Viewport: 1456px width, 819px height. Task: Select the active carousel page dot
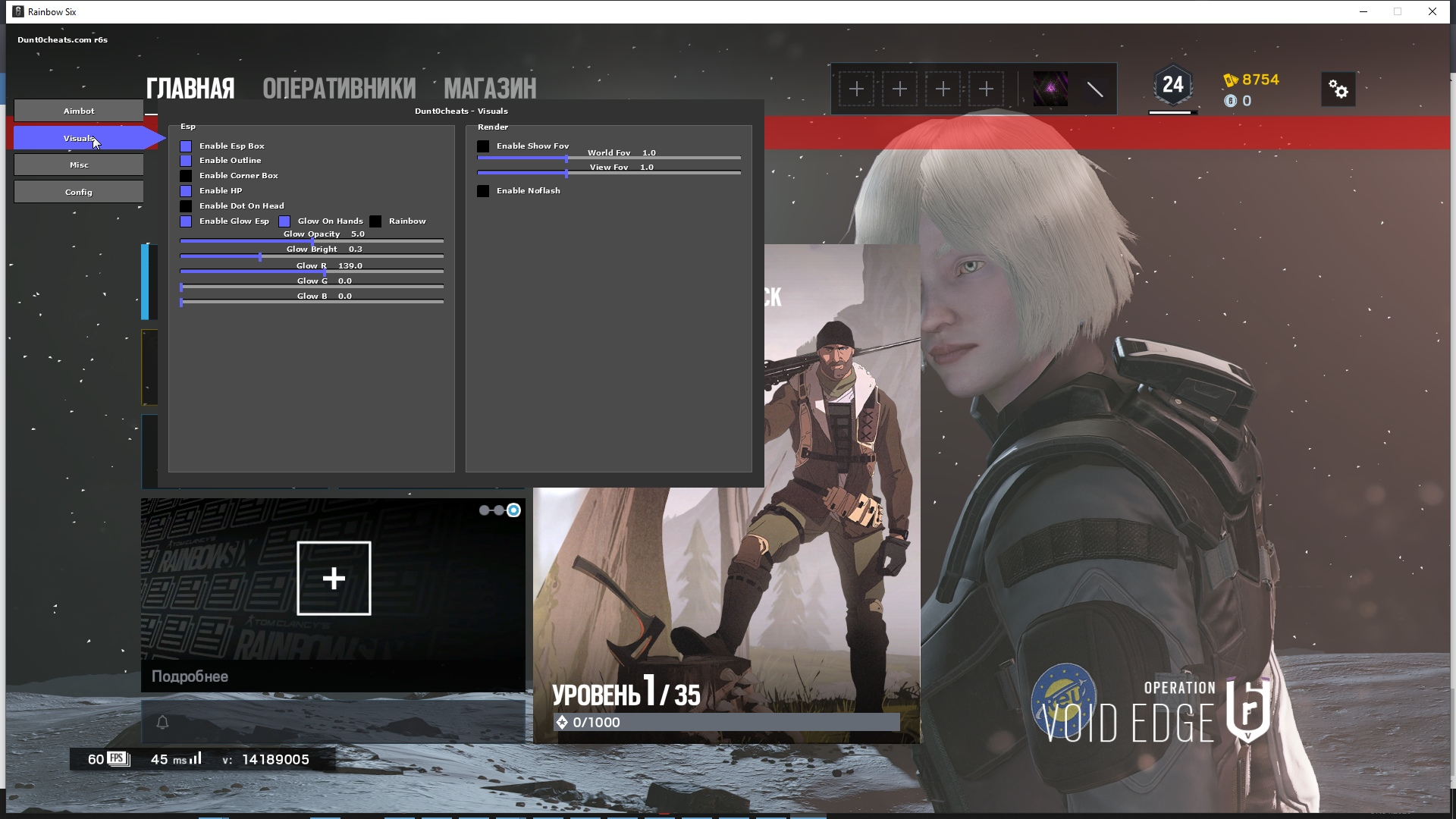pos(513,510)
